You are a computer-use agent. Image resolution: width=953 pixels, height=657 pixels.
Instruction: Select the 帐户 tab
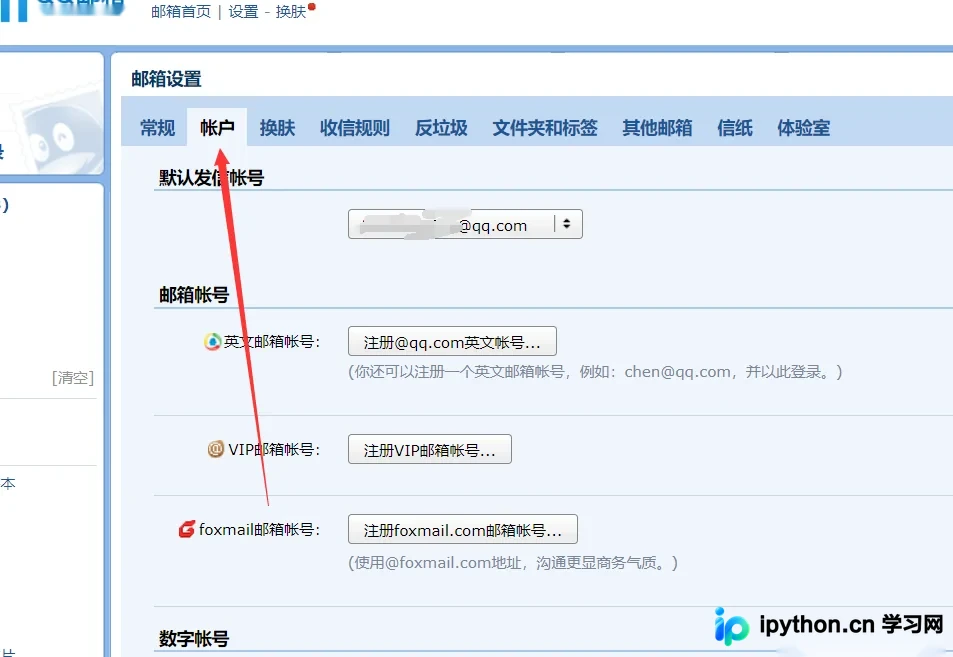[217, 128]
